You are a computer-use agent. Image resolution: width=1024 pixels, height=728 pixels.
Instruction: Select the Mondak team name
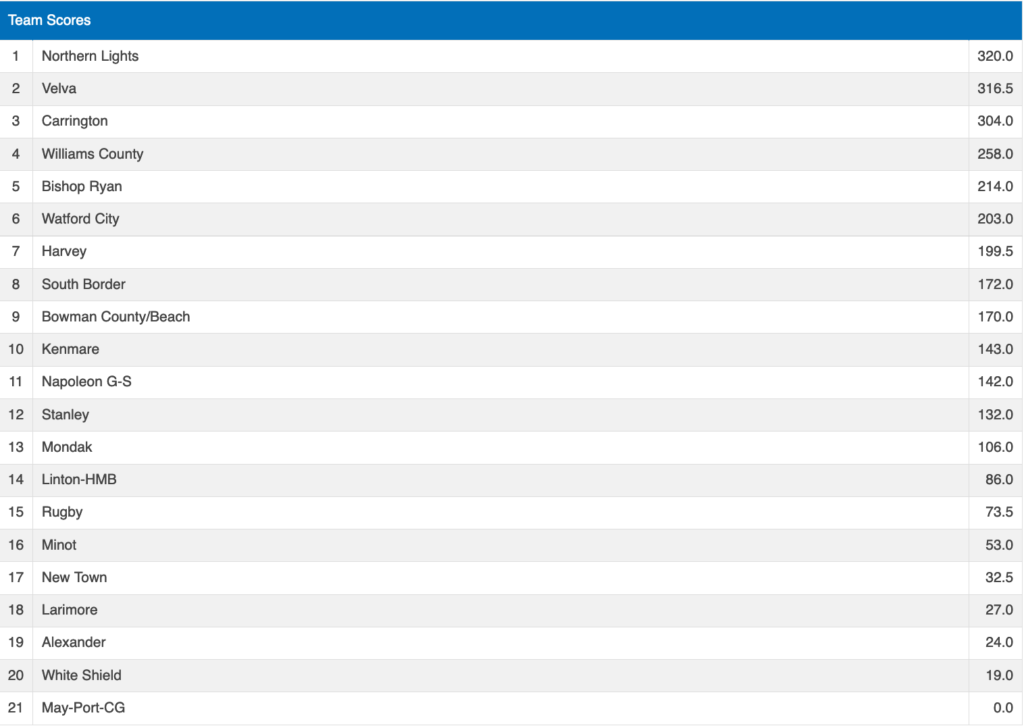point(67,447)
